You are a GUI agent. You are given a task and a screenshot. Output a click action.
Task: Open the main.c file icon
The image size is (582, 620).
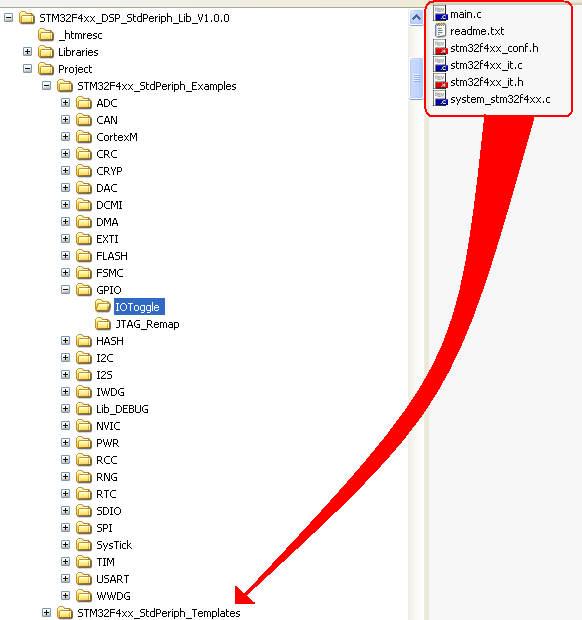440,13
